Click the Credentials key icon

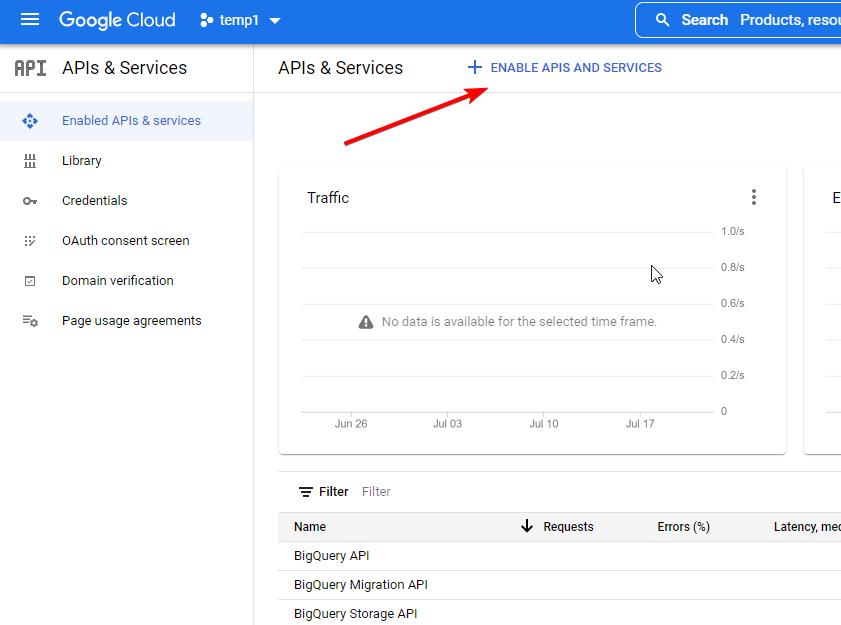[x=30, y=201]
